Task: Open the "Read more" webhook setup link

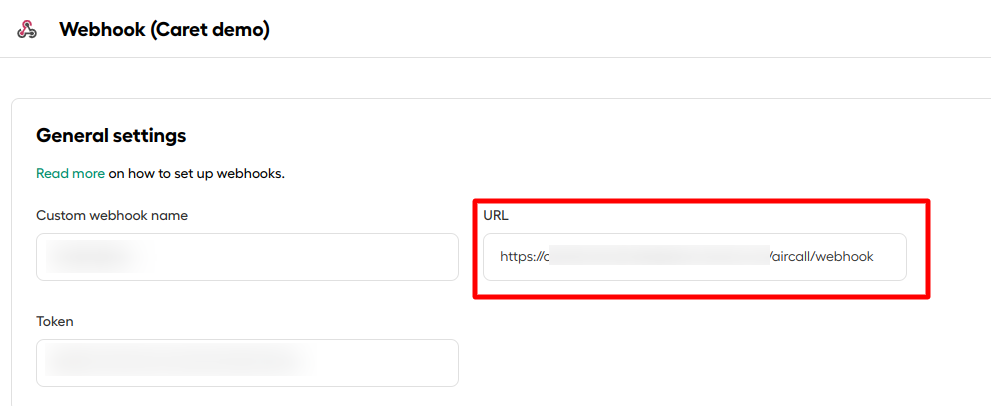Action: 70,173
